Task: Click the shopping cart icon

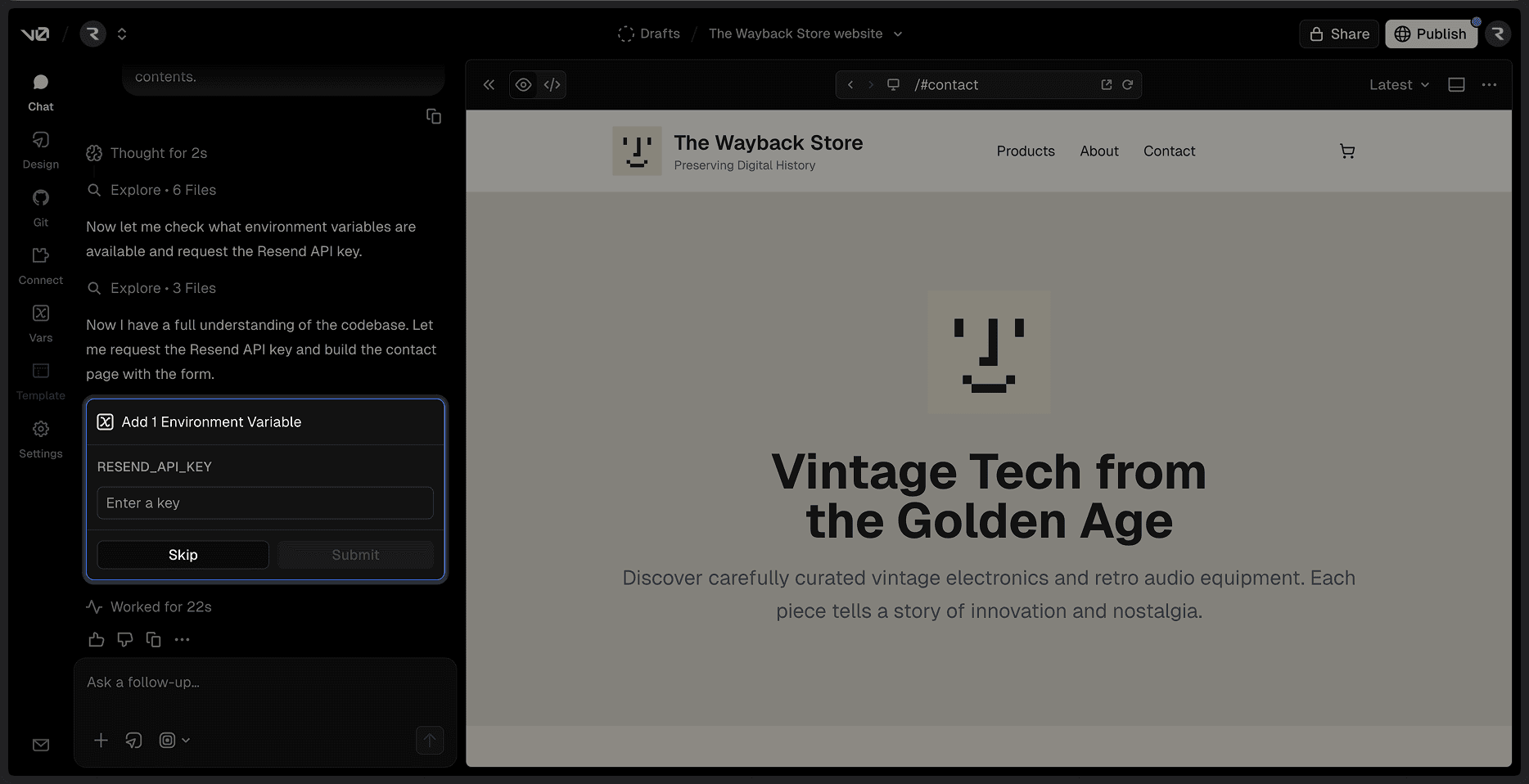Action: click(x=1346, y=151)
